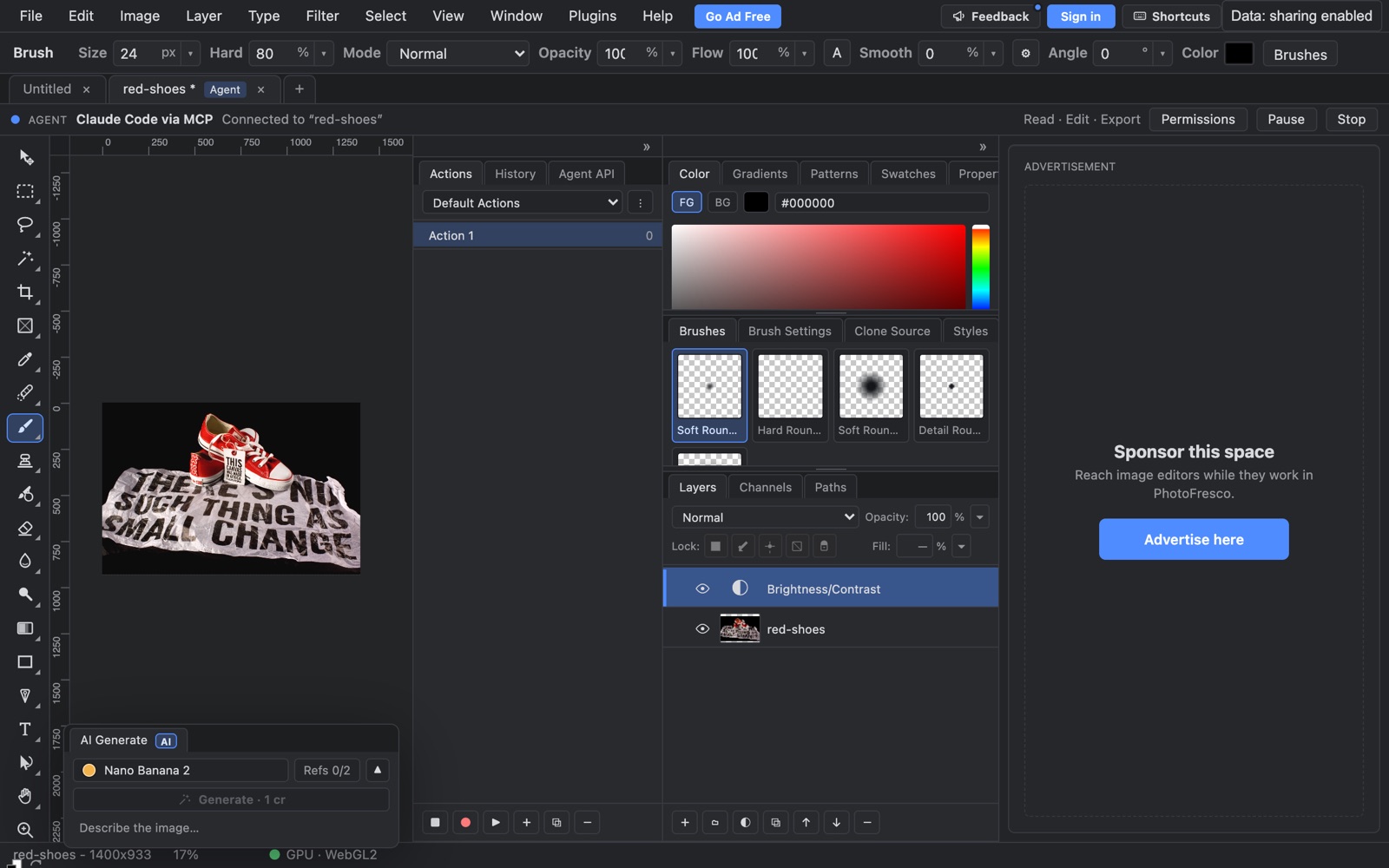Select the Hand pan tool
Screen dimensions: 1389x868
25,796
